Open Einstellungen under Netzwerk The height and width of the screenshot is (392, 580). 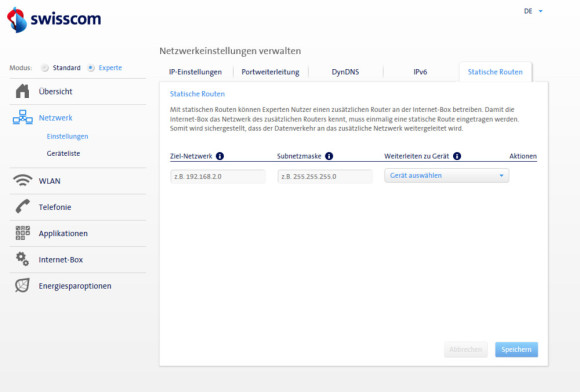point(67,136)
